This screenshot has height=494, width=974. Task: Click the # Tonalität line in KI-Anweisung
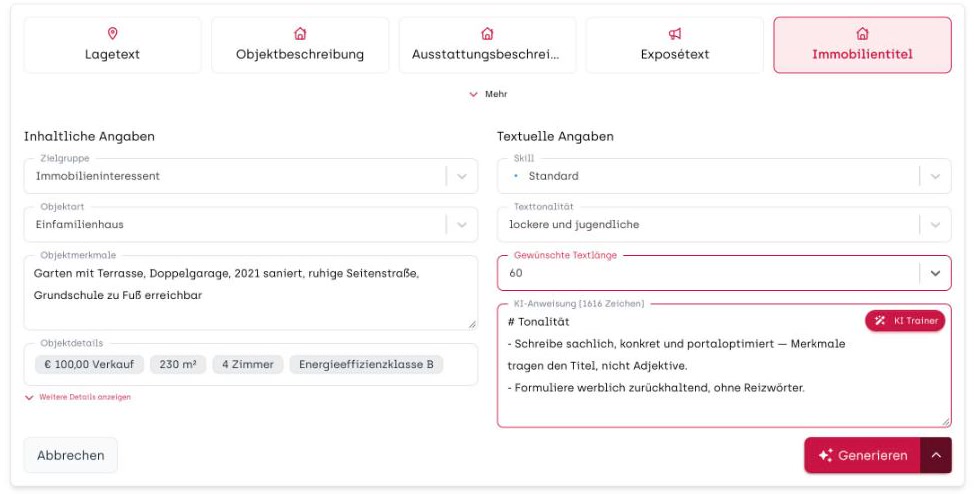coord(539,321)
